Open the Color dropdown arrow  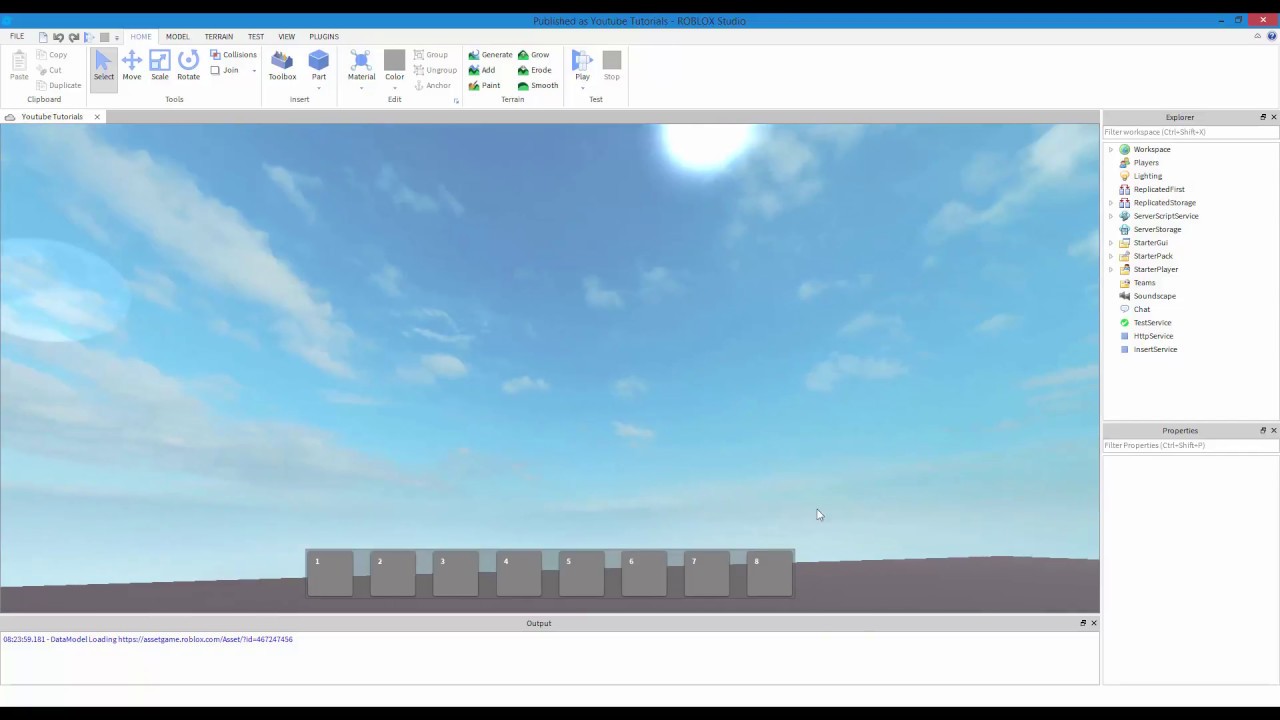[x=395, y=88]
